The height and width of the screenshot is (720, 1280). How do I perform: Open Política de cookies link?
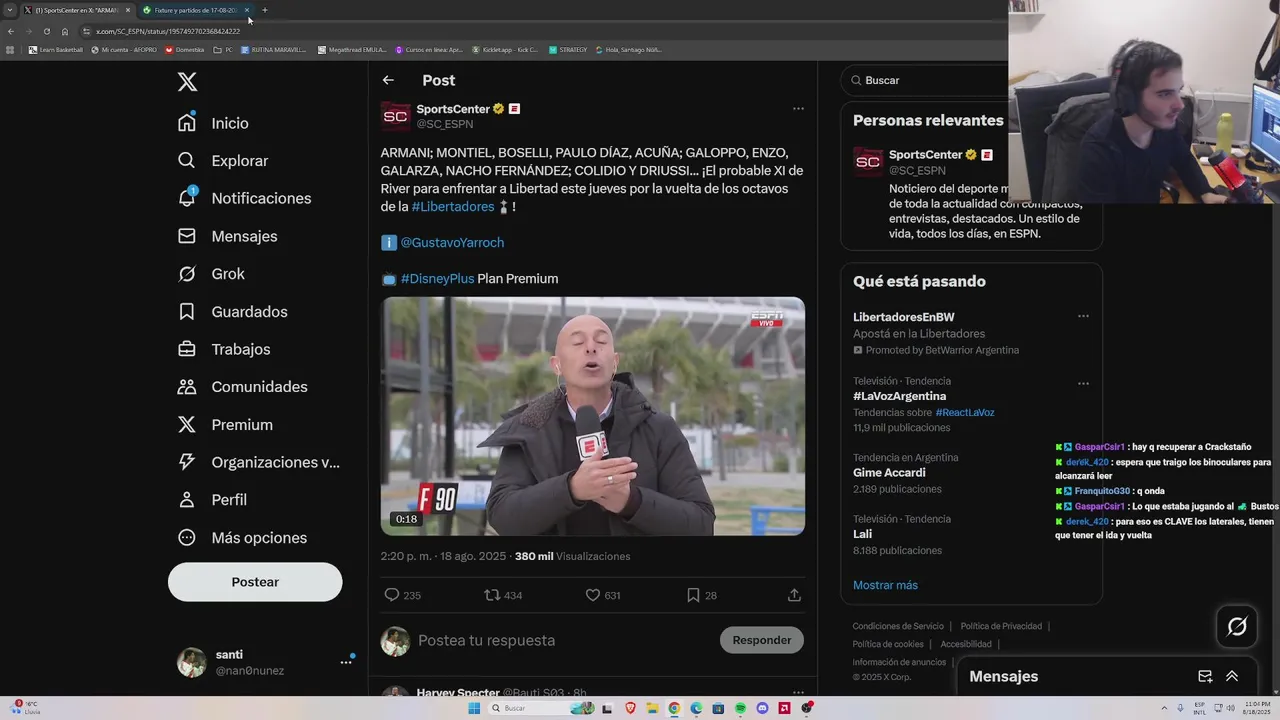(x=888, y=644)
